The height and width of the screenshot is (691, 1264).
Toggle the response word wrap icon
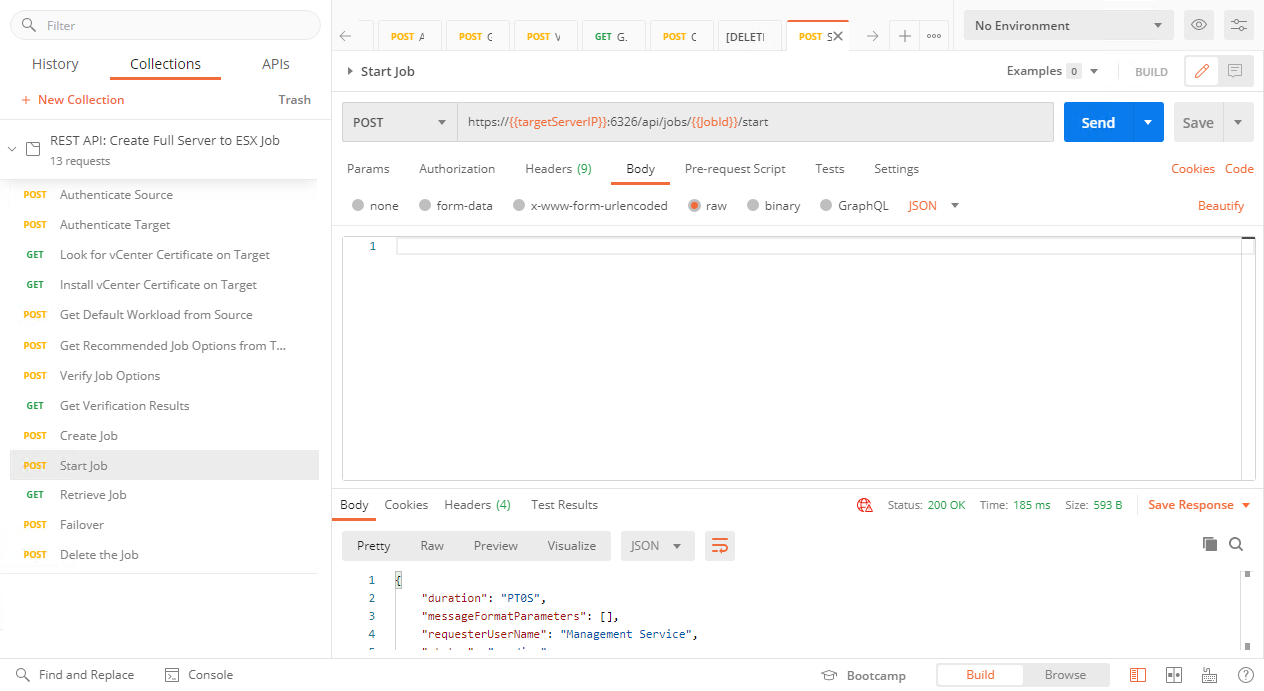[720, 546]
